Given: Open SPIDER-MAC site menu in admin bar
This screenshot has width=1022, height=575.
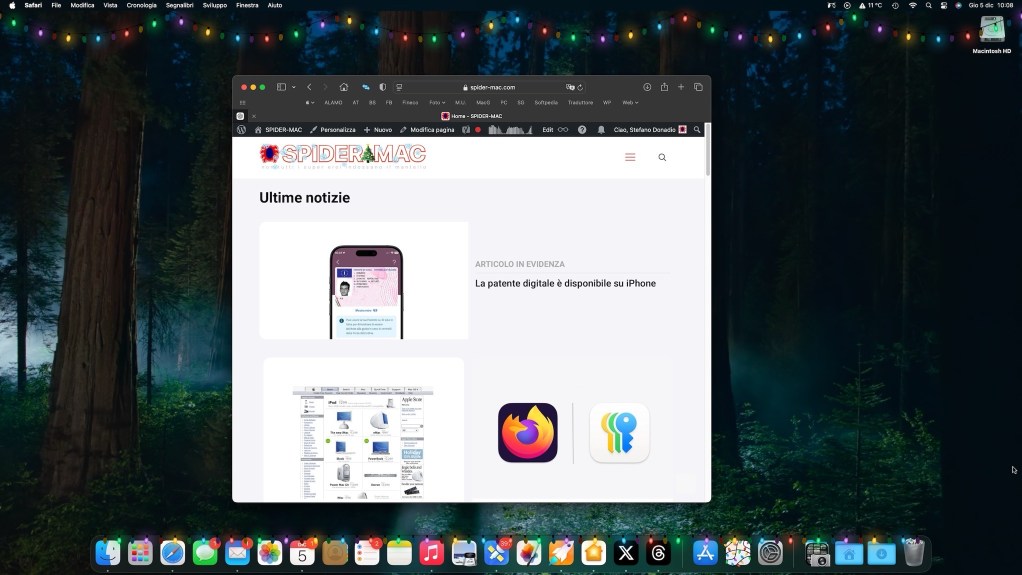Looking at the screenshot, I should click(x=278, y=130).
